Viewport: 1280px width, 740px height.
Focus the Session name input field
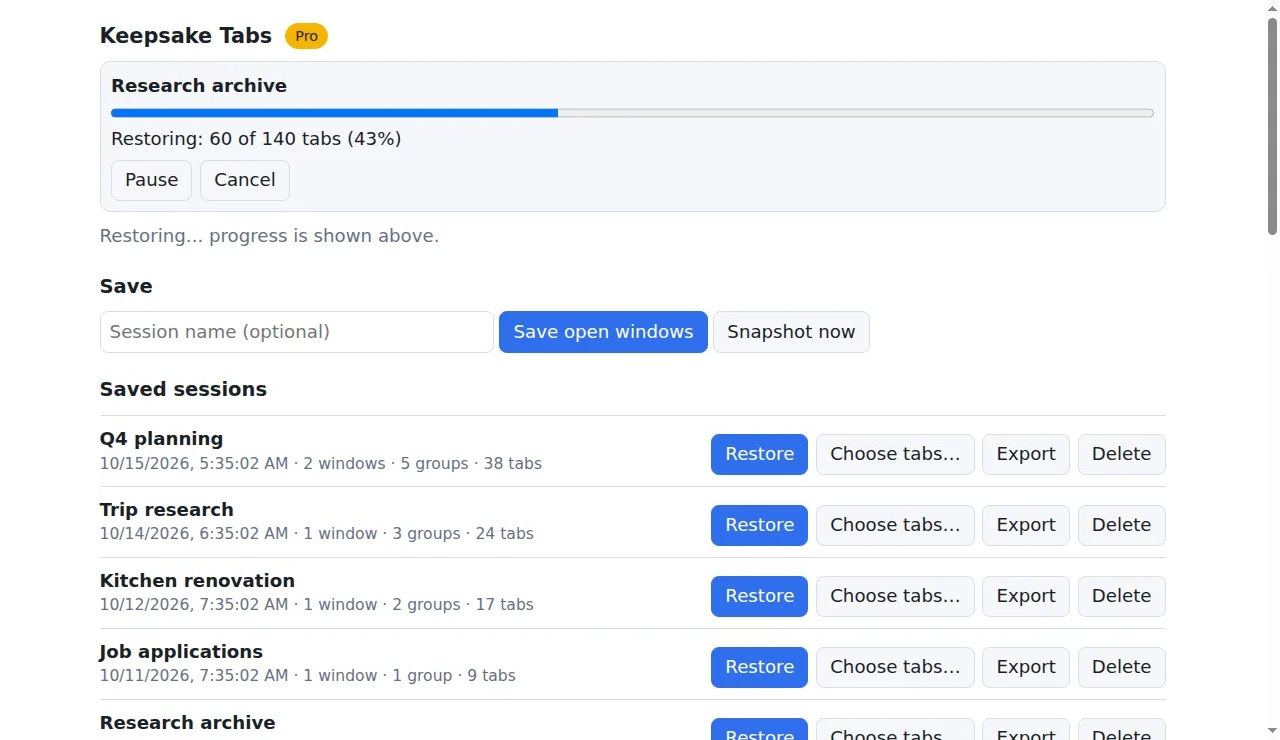[297, 332]
